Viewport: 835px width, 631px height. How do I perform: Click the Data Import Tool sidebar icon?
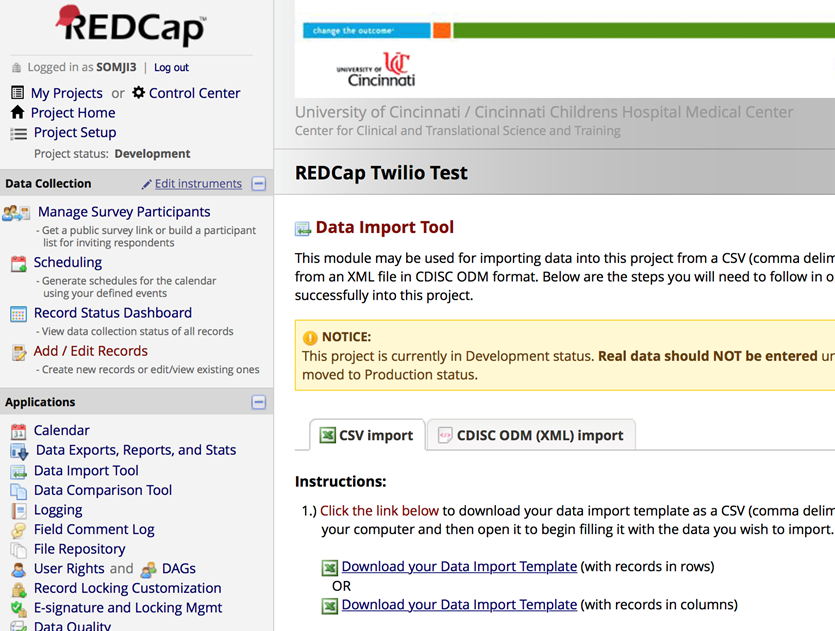coord(19,471)
